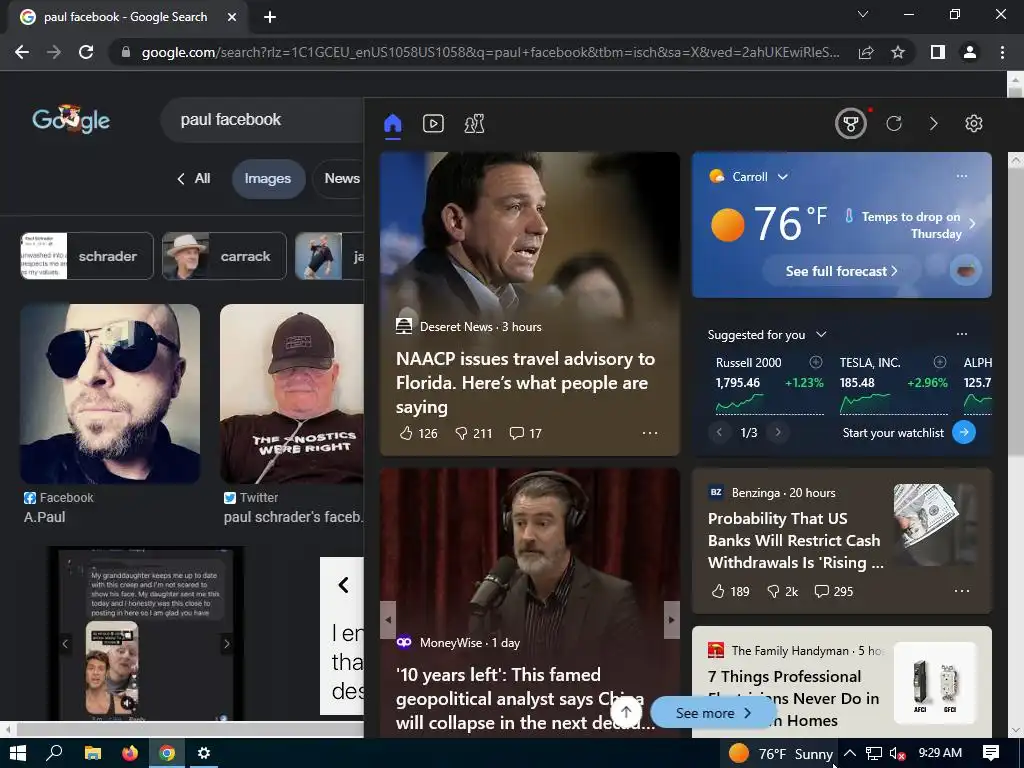This screenshot has width=1024, height=768.
Task: Bookmark this page with the star icon
Action: (x=898, y=52)
